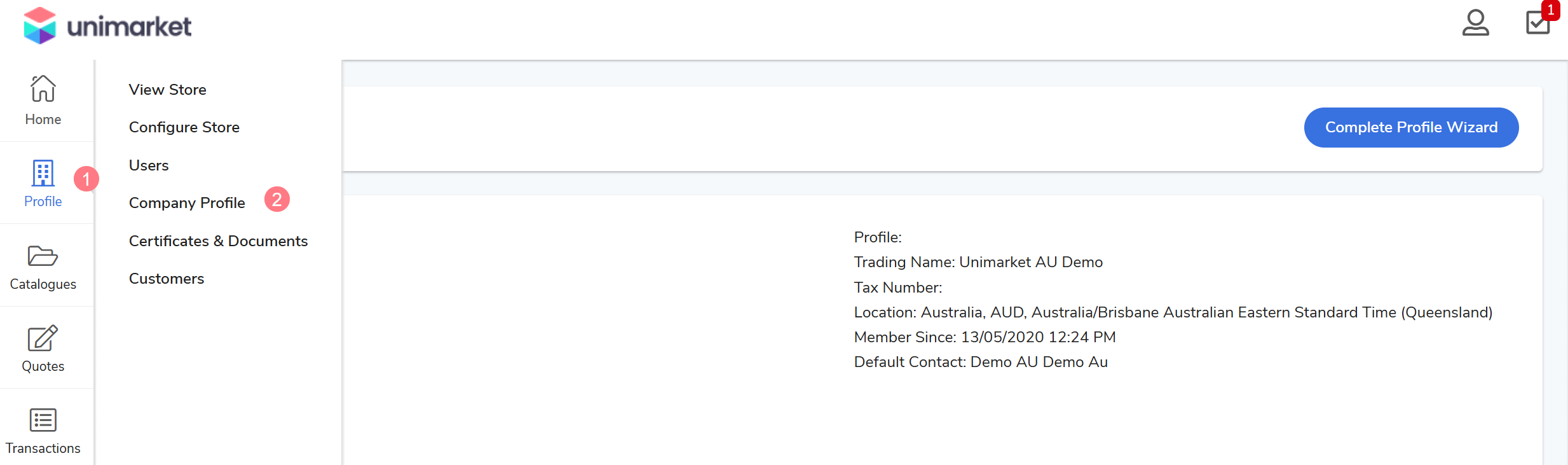Viewport: 1568px width, 465px height.
Task: Open Company Profile menu item
Action: 187,203
